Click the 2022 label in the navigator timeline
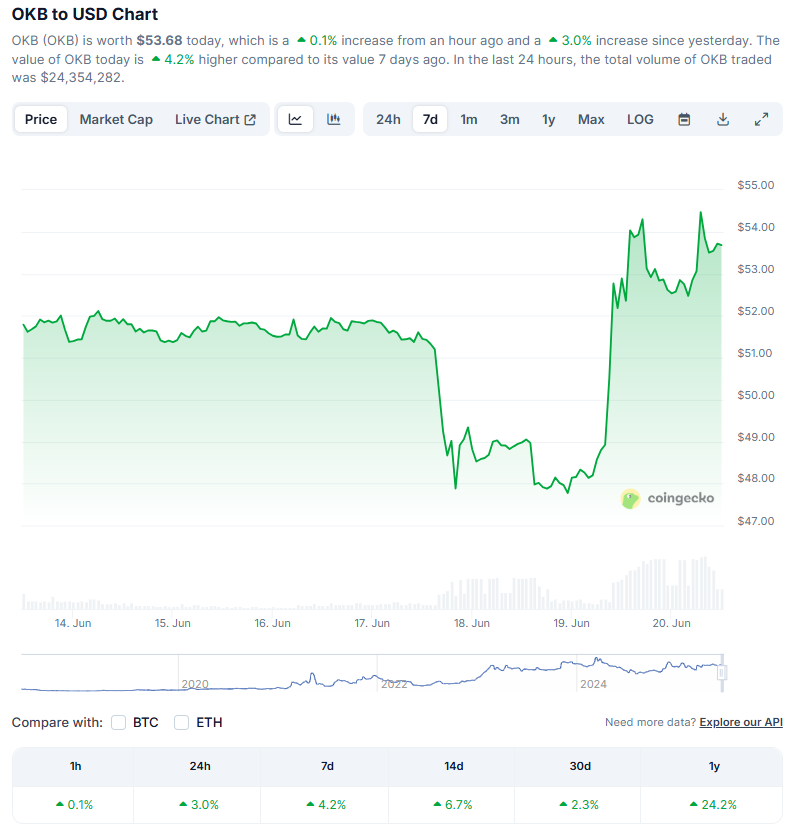 pyautogui.click(x=394, y=684)
